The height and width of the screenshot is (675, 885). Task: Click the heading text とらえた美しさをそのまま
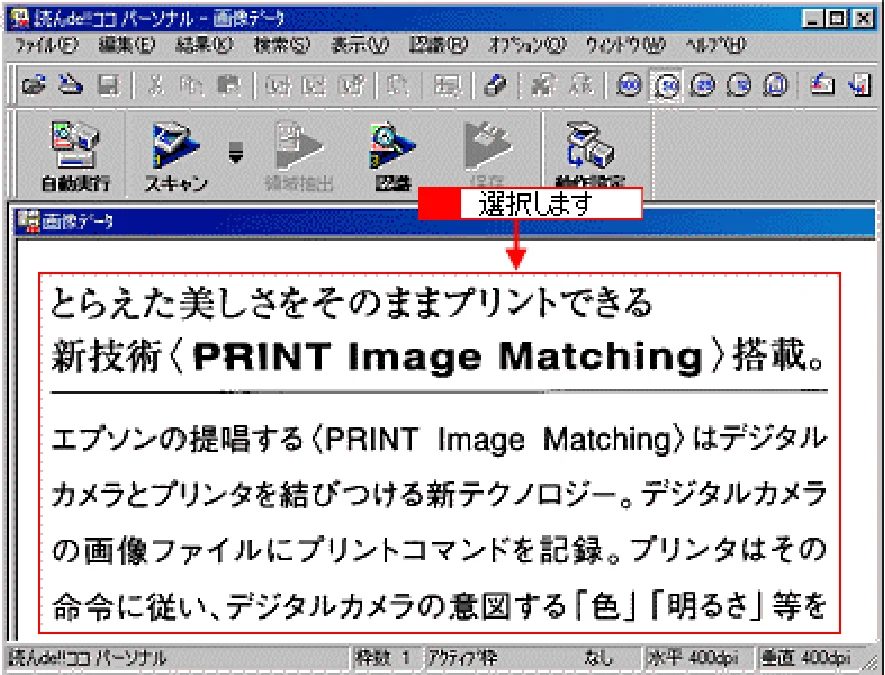(x=351, y=304)
